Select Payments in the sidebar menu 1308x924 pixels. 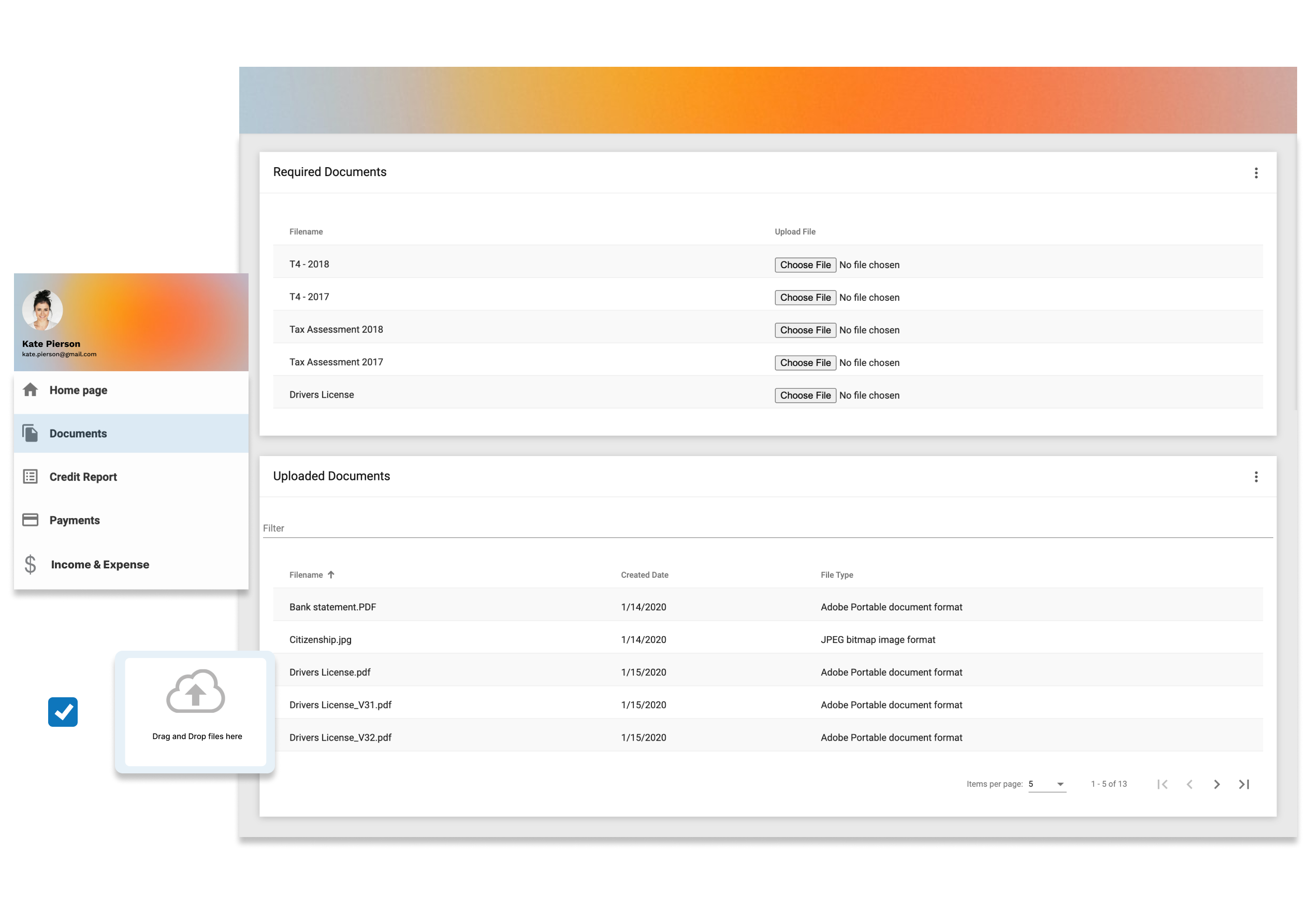75,520
